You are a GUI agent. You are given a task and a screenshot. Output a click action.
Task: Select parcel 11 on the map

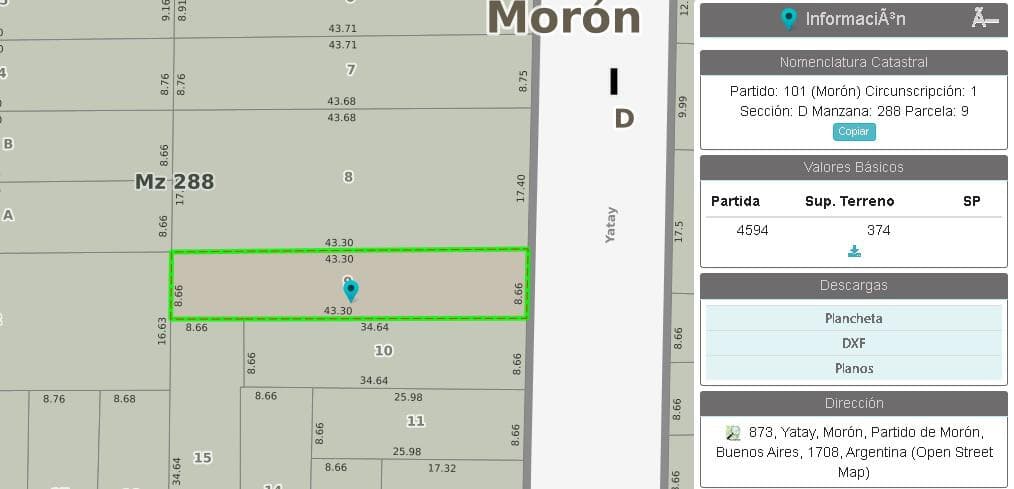point(415,421)
